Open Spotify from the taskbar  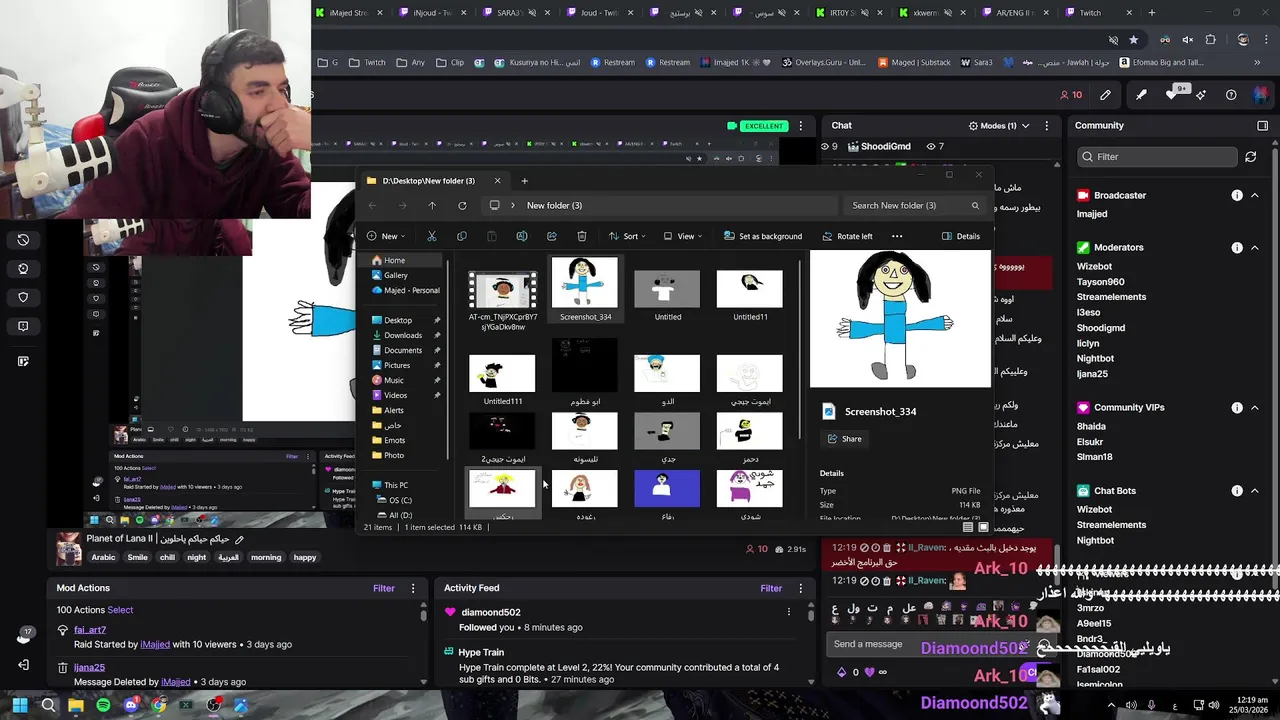(103, 705)
